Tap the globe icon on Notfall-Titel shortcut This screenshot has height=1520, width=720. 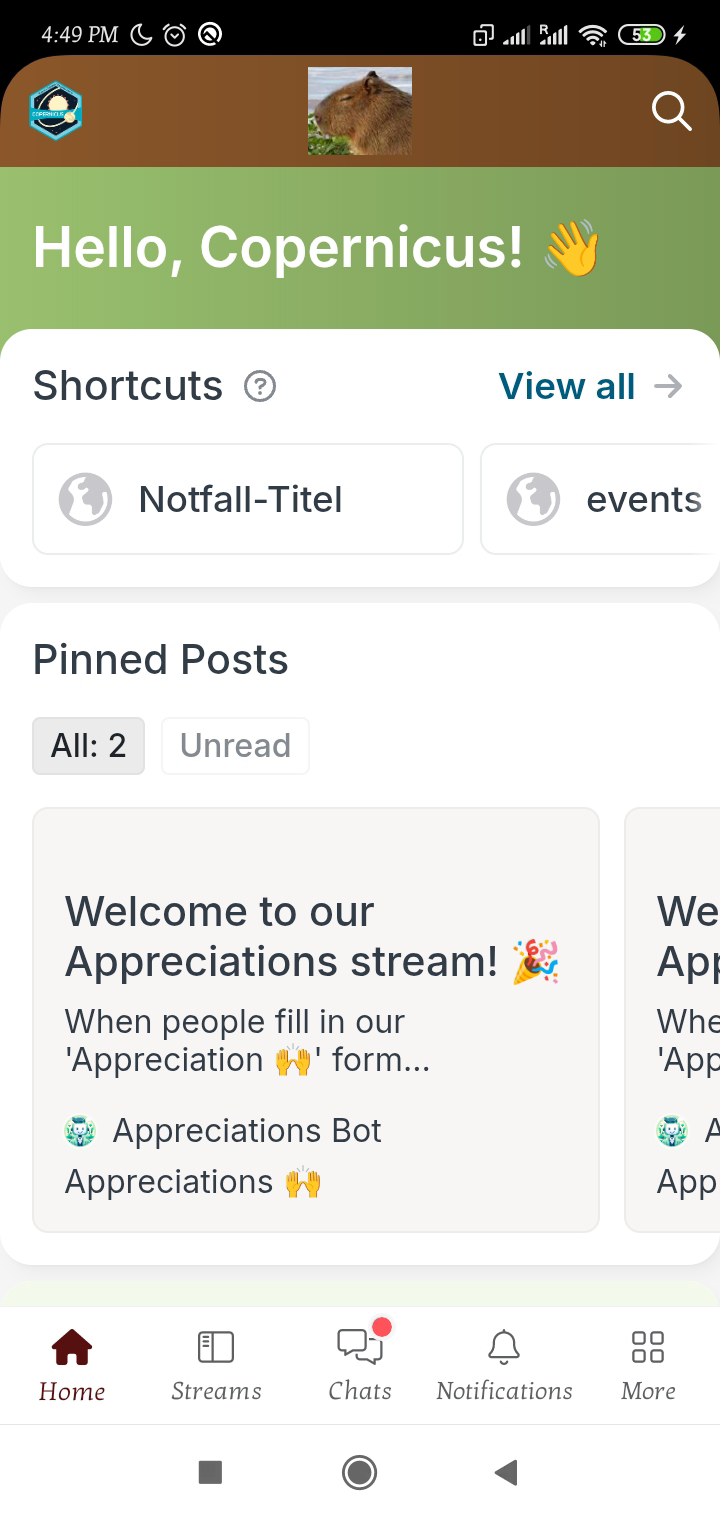tap(85, 499)
